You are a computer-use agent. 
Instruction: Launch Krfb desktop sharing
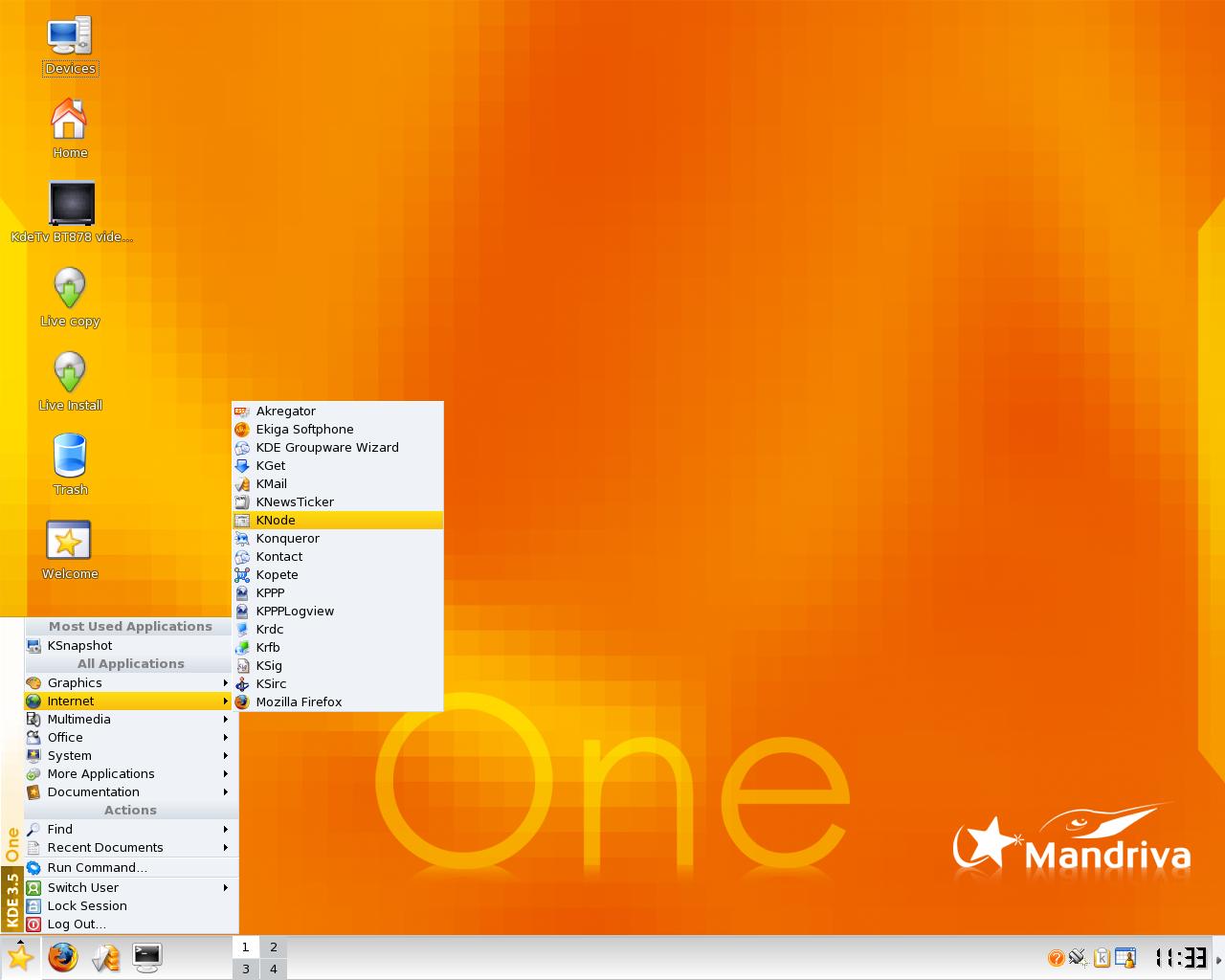[x=338, y=647]
